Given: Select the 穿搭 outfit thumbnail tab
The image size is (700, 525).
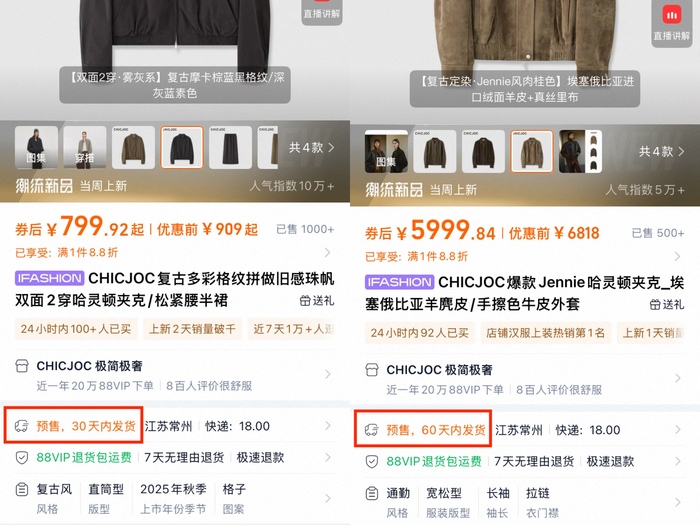Looking at the screenshot, I should click(x=85, y=147).
